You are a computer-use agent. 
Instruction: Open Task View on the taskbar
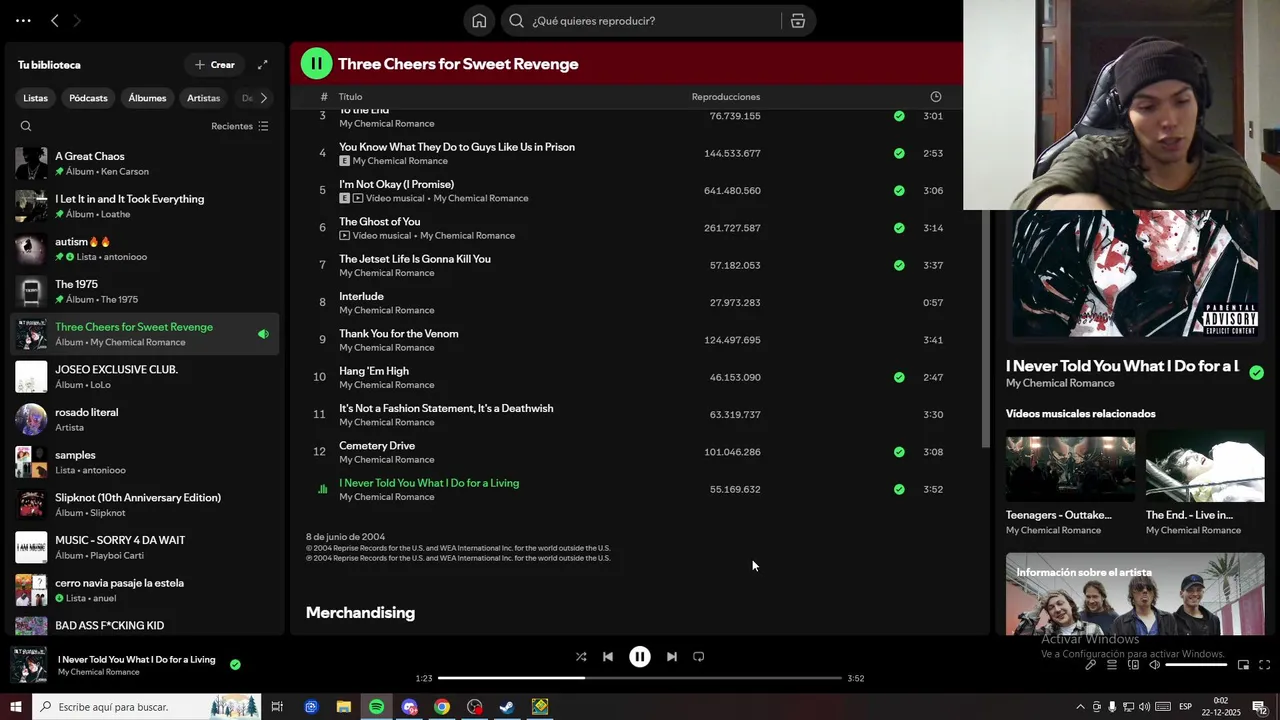tap(278, 707)
